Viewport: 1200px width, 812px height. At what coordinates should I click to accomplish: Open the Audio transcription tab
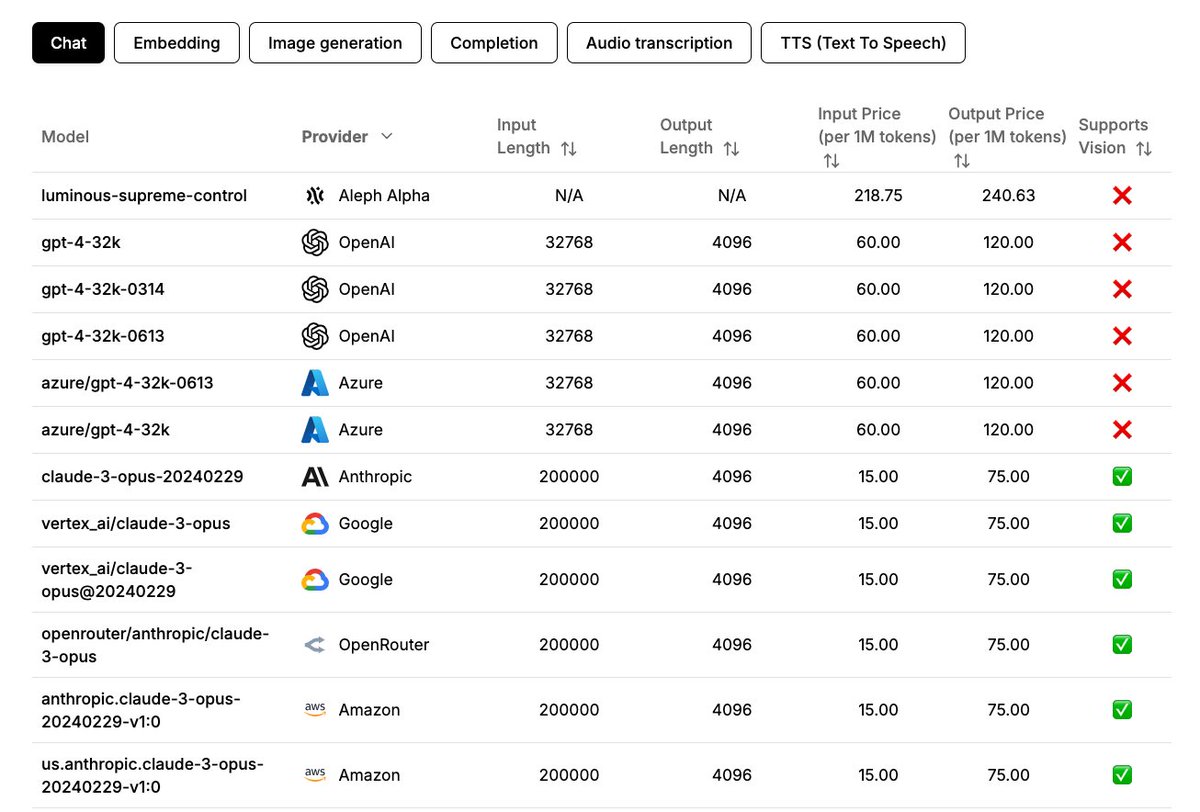(x=659, y=43)
